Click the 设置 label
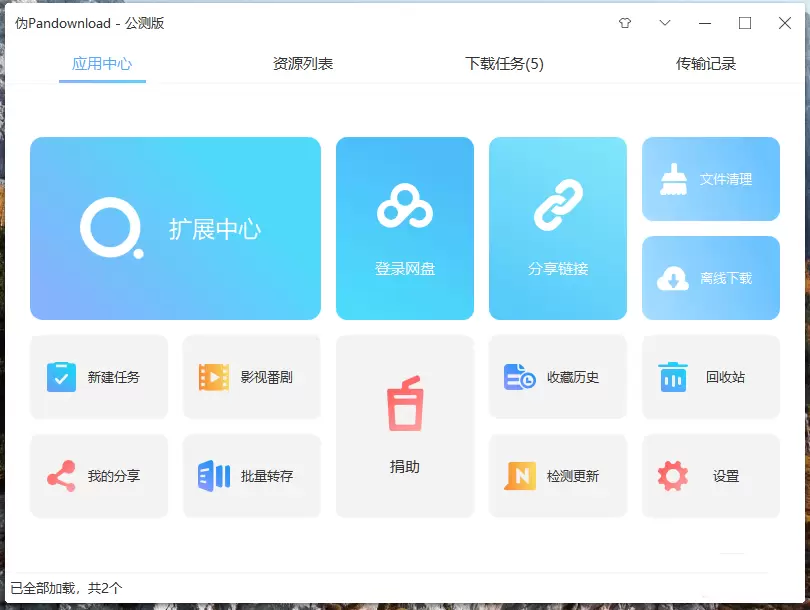 click(726, 476)
